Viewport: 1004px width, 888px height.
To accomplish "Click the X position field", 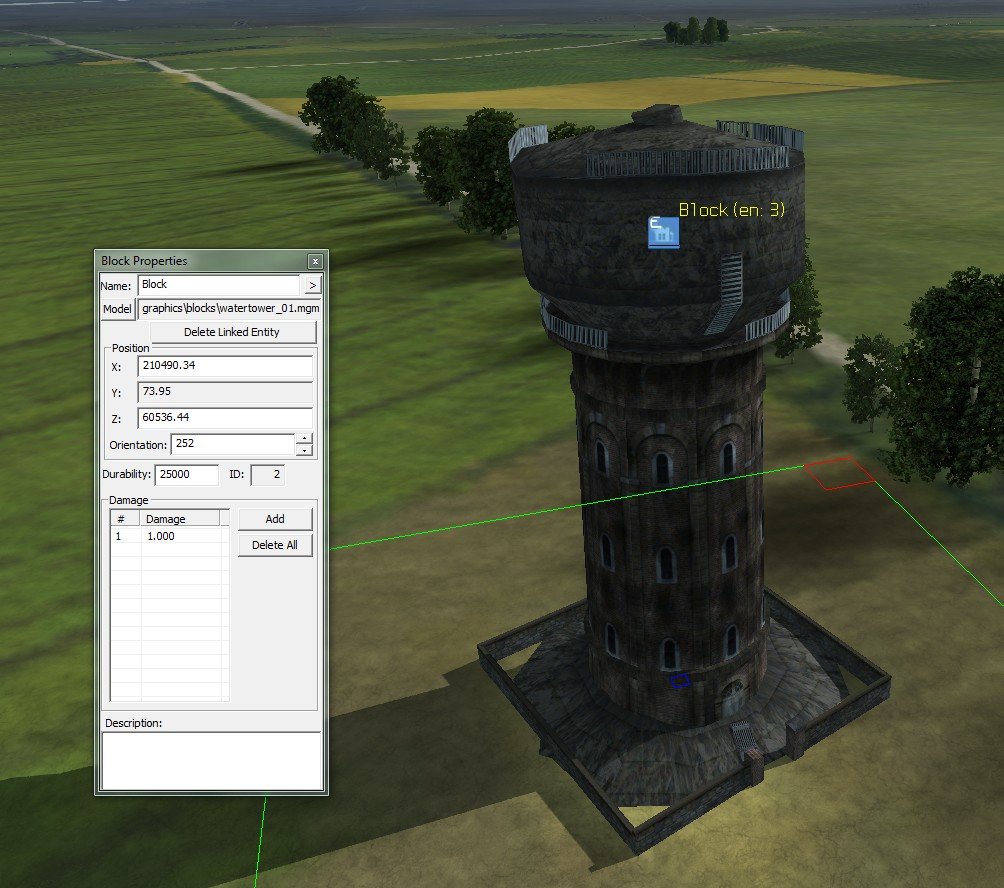I will point(225,366).
